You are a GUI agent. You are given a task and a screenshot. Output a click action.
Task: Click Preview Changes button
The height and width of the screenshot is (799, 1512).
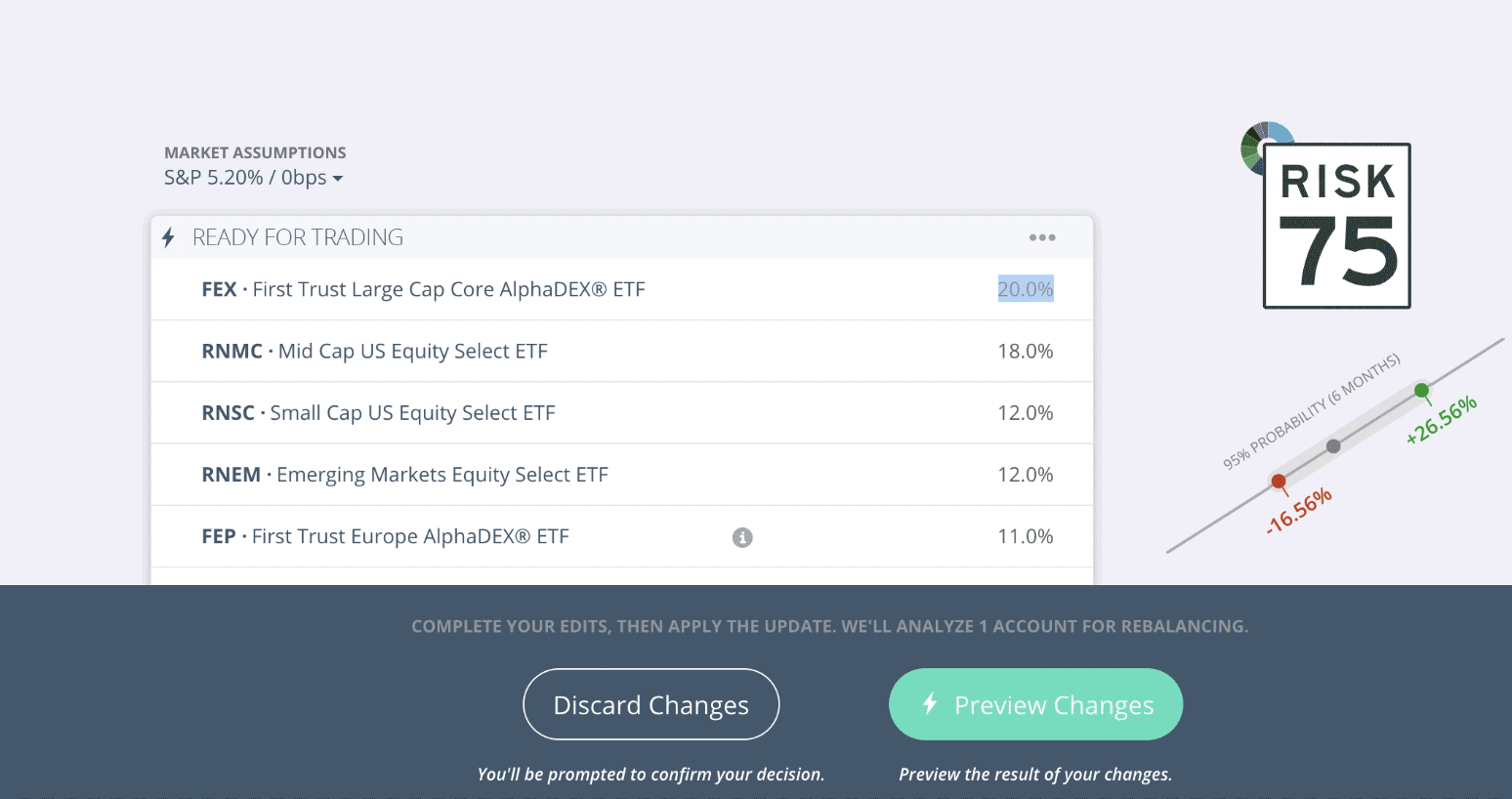pos(1035,704)
